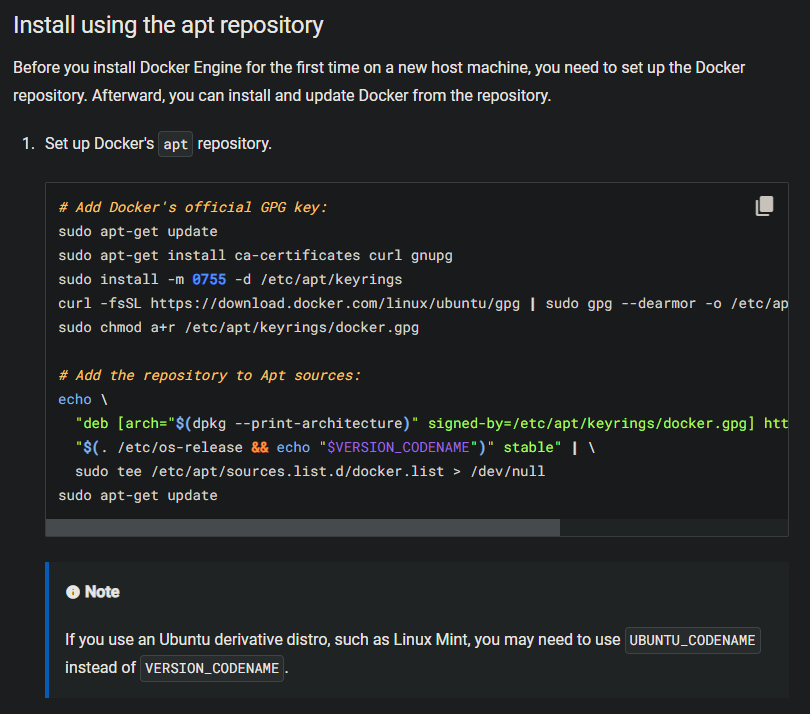Click the "deb [arch=" line in the code
810x714 pixels.
click(431, 424)
